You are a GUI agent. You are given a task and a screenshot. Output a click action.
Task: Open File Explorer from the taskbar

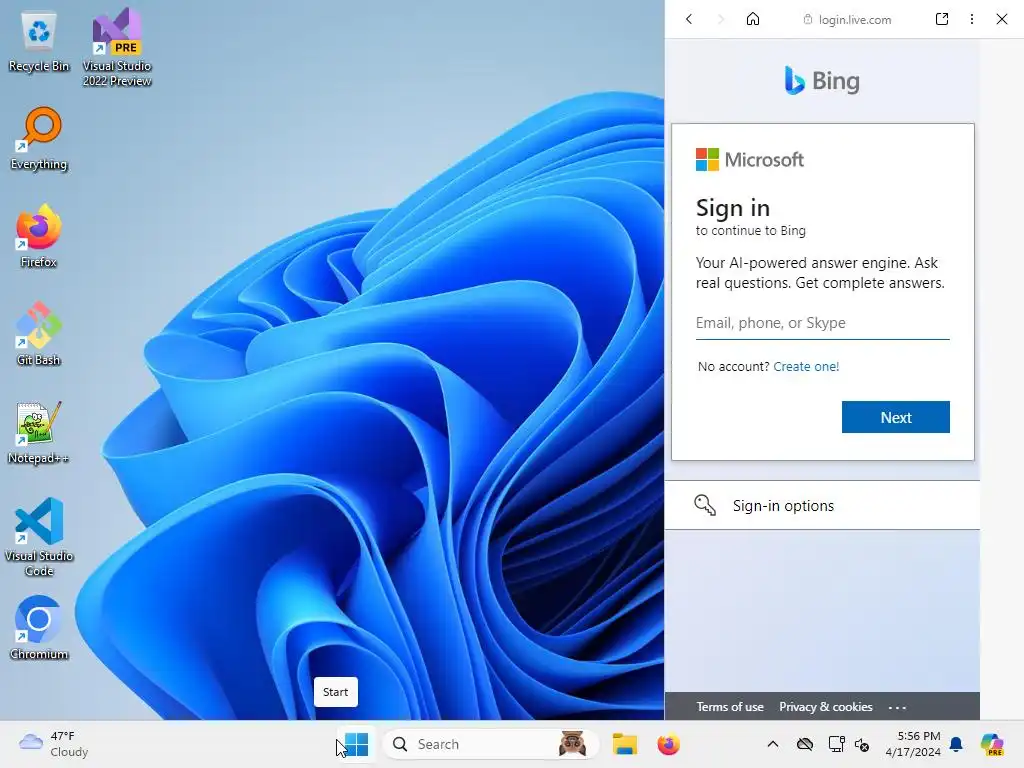[x=624, y=744]
